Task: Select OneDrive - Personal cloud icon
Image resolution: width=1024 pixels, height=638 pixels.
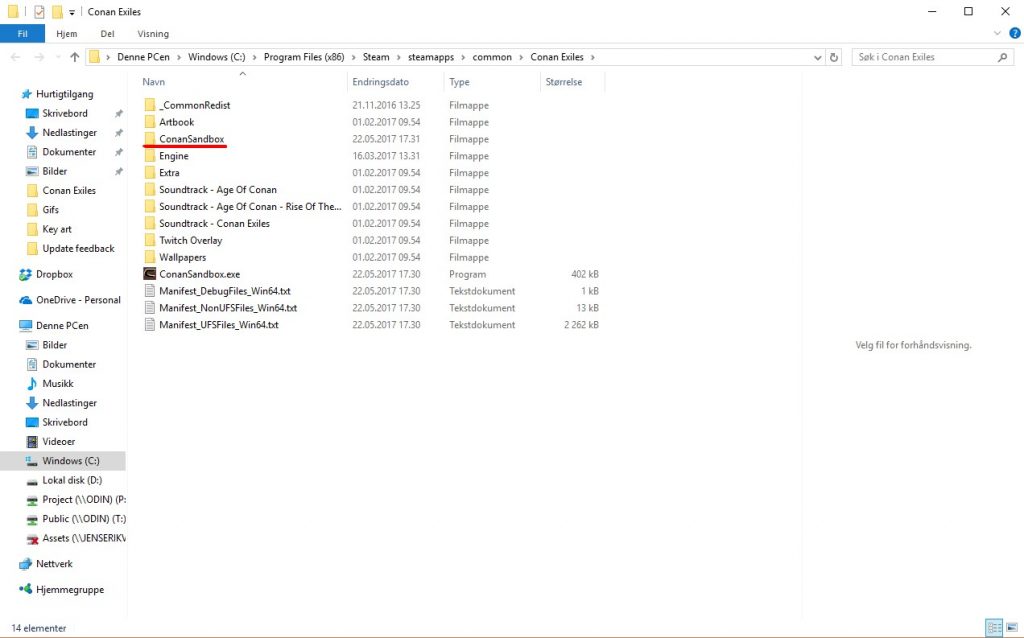Action: [x=26, y=300]
